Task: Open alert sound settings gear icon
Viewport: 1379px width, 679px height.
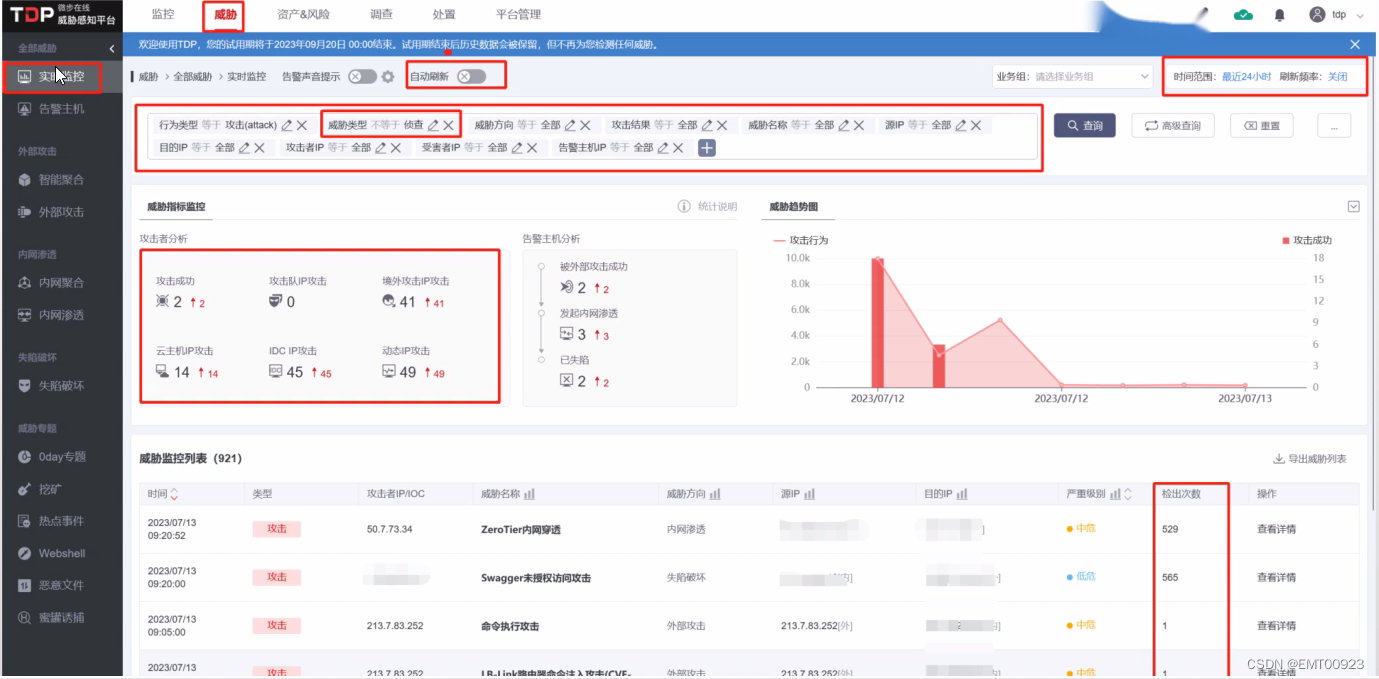Action: 387,76
